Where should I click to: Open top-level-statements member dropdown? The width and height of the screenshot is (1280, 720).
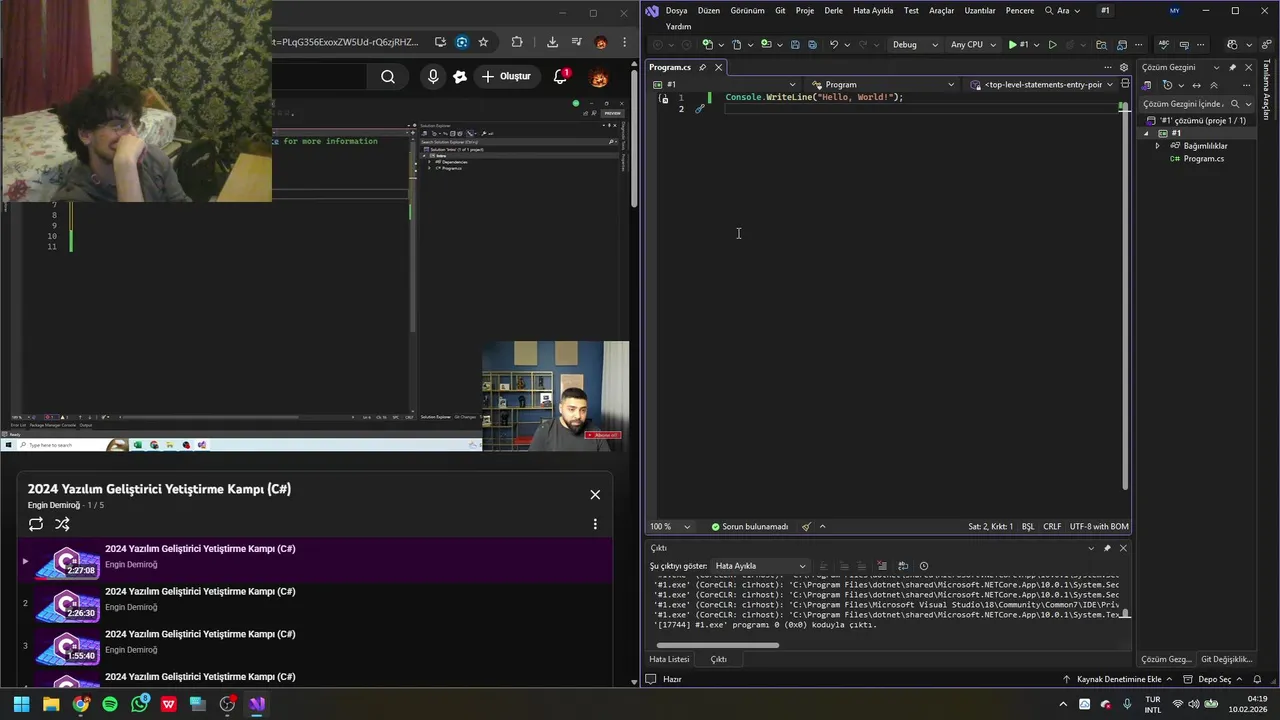click(1042, 85)
